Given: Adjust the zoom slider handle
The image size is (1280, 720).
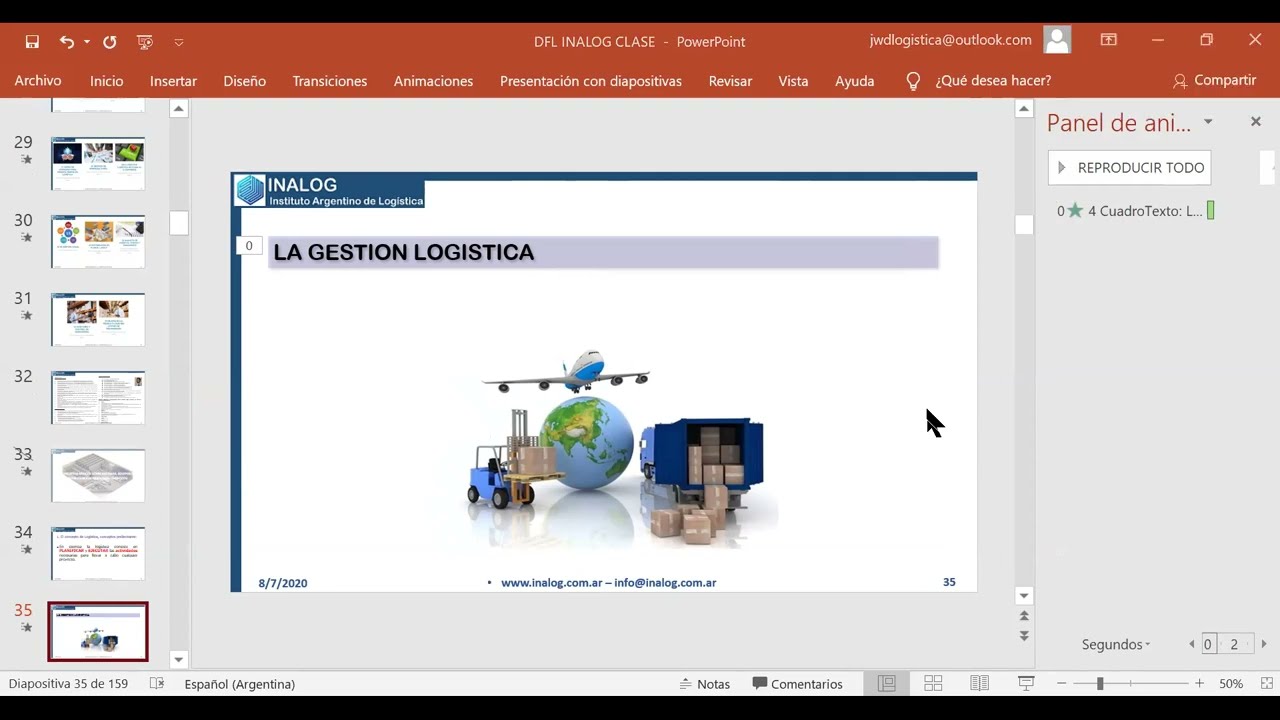Looking at the screenshot, I should [x=1100, y=684].
